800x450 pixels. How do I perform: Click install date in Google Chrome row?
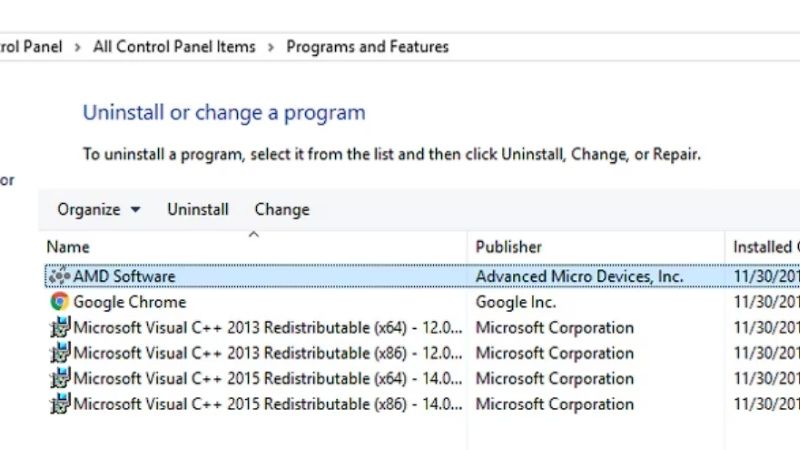[x=766, y=302]
